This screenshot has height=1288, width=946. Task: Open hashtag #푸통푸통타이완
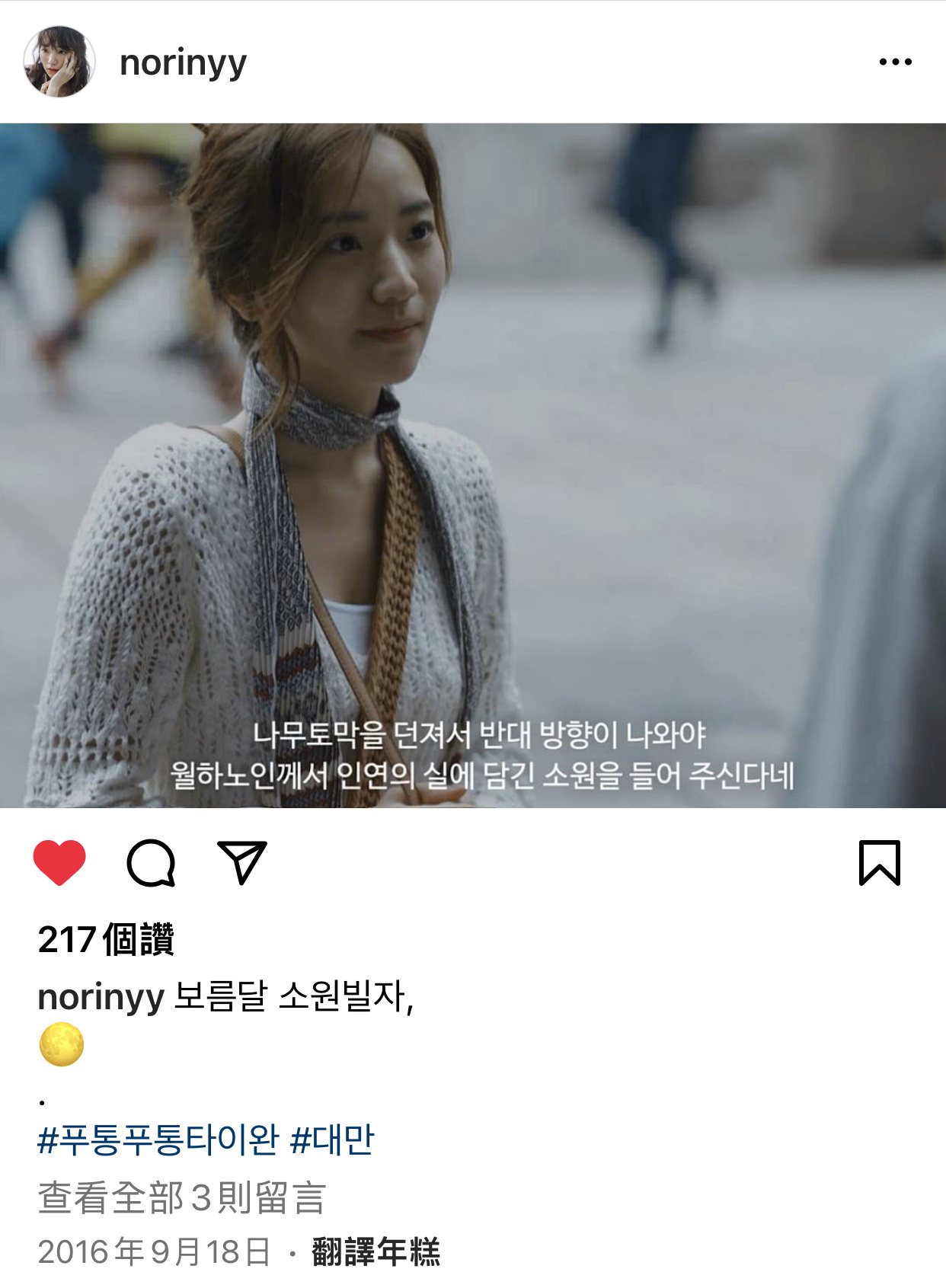158,1139
